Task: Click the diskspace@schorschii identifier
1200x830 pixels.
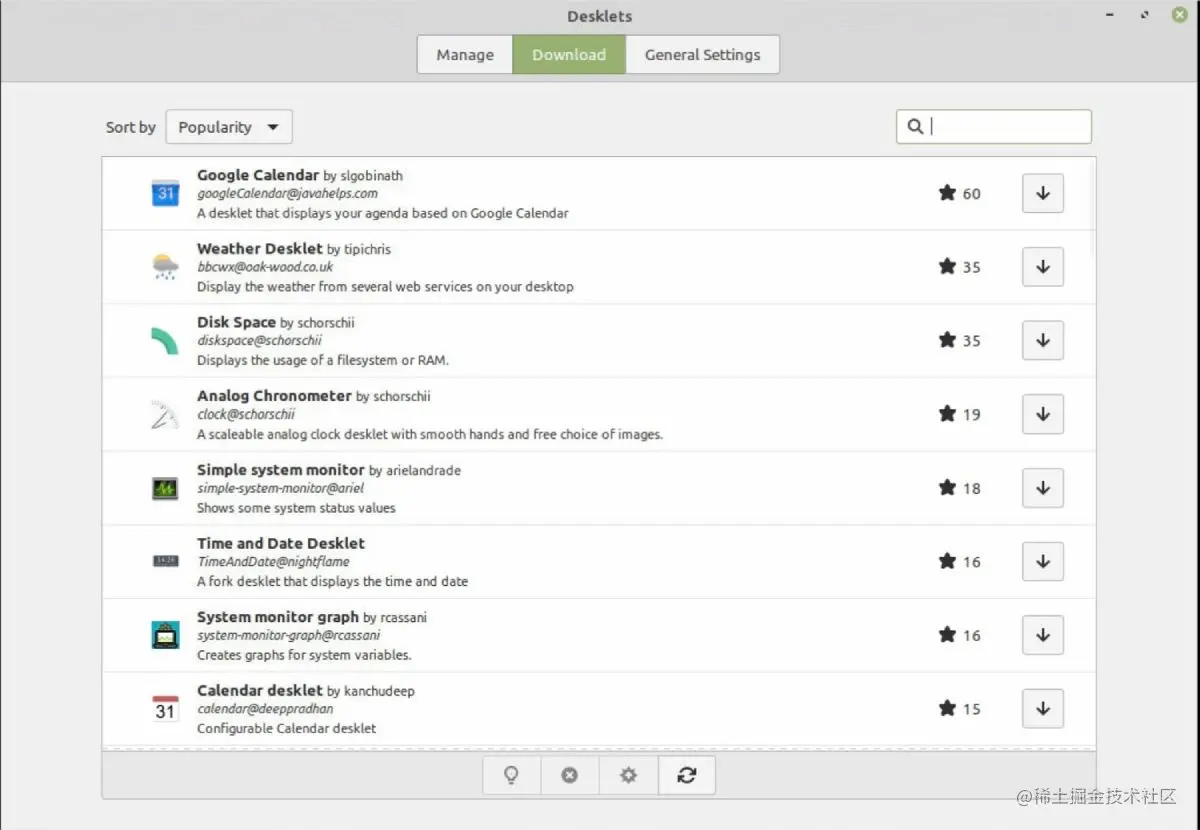Action: (259, 341)
